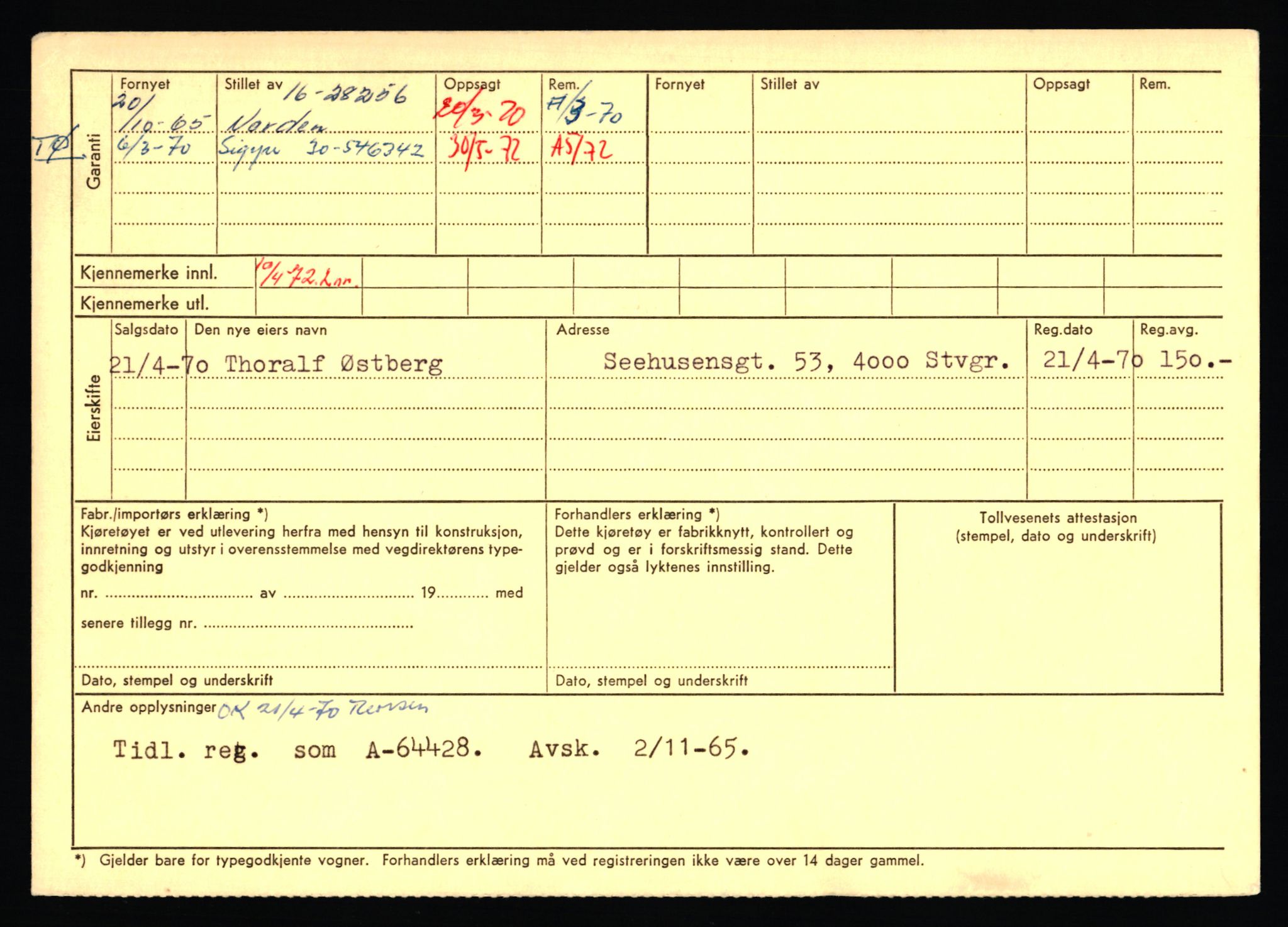Click the 'Salgsdato' column header
1288x927 pixels.
pyautogui.click(x=147, y=330)
